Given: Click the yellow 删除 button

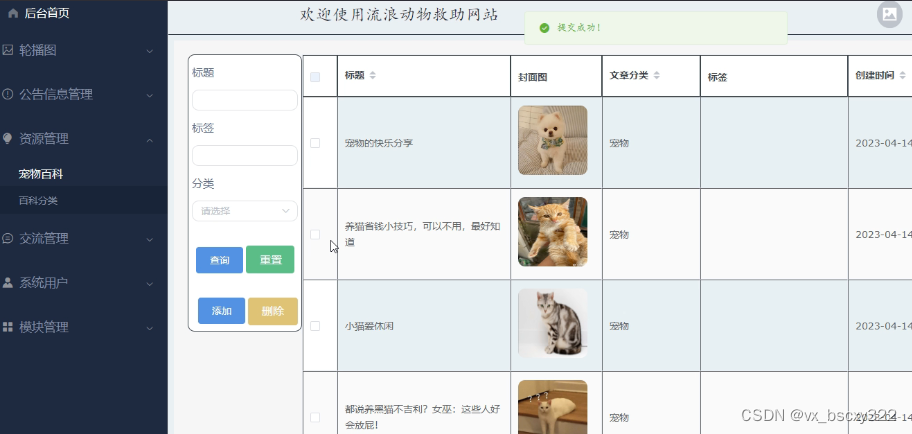Looking at the screenshot, I should [x=273, y=311].
